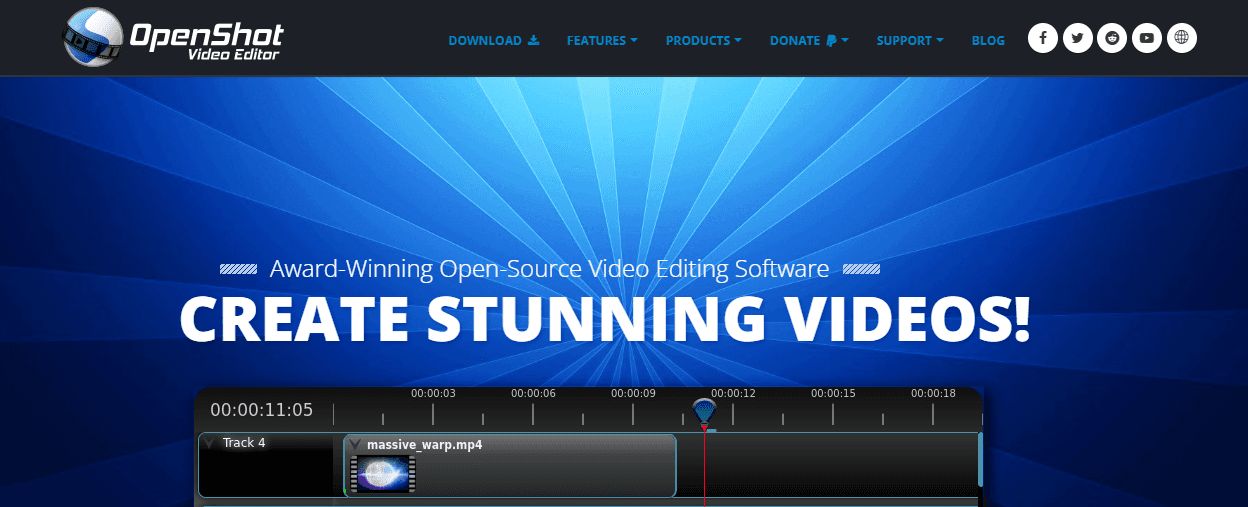
Task: Click the Create Stunning Videos headline
Action: click(x=605, y=318)
